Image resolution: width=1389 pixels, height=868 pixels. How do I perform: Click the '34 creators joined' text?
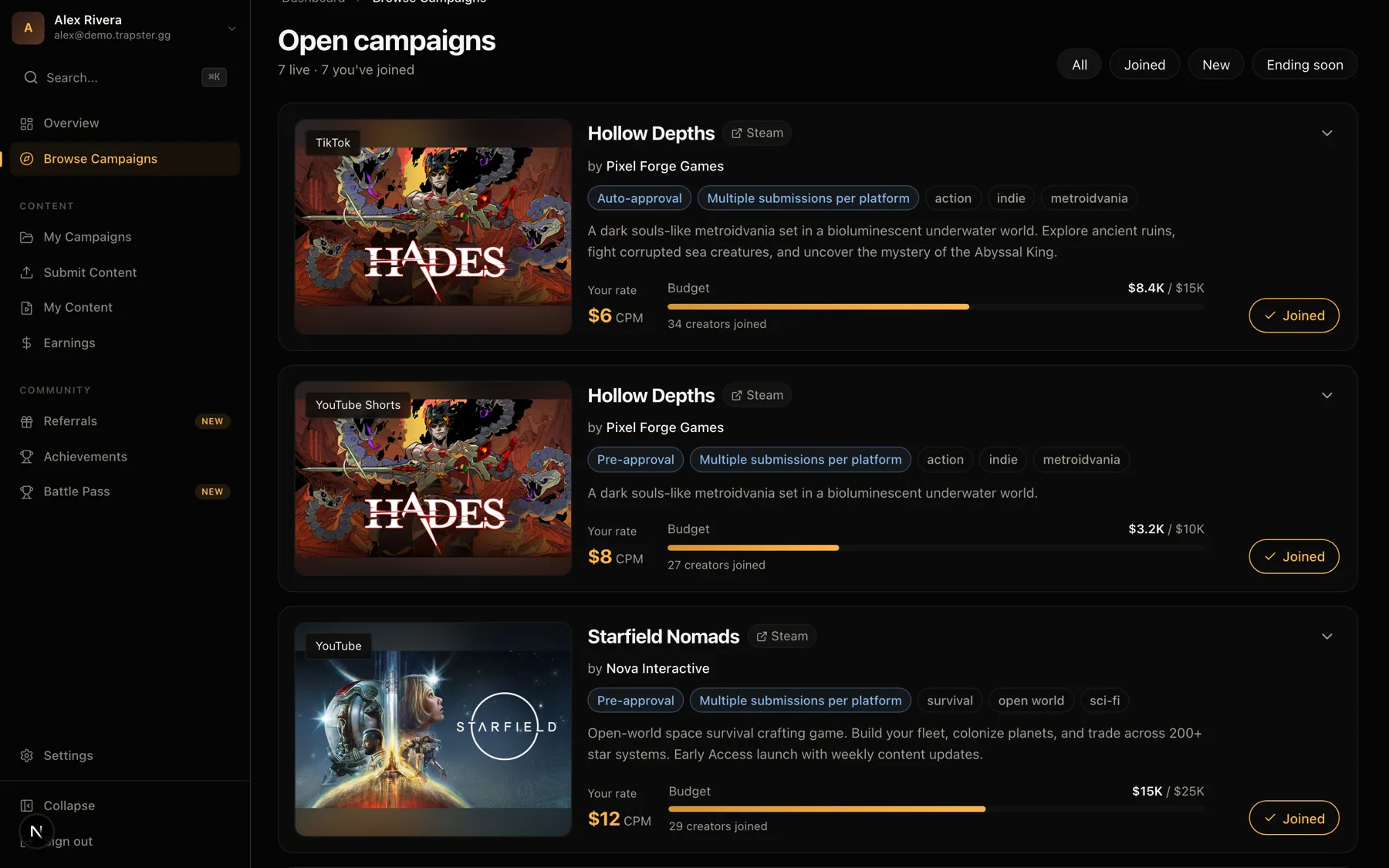click(717, 324)
